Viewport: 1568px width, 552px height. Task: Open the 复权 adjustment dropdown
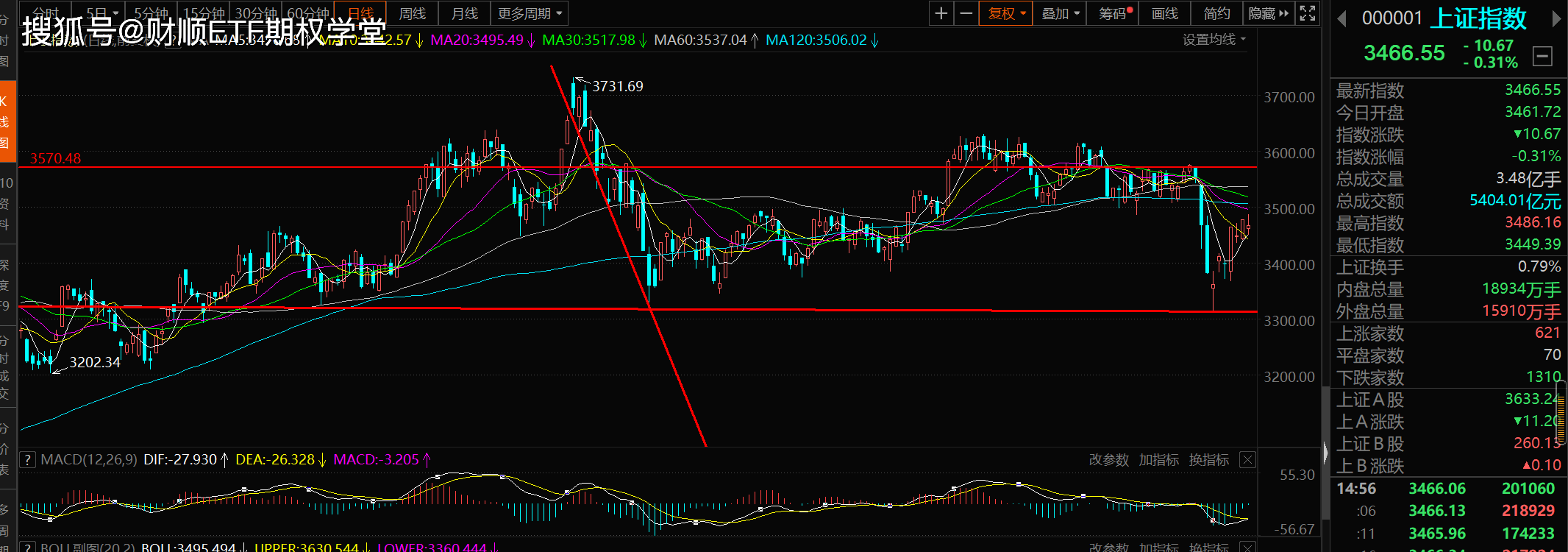pyautogui.click(x=1006, y=13)
